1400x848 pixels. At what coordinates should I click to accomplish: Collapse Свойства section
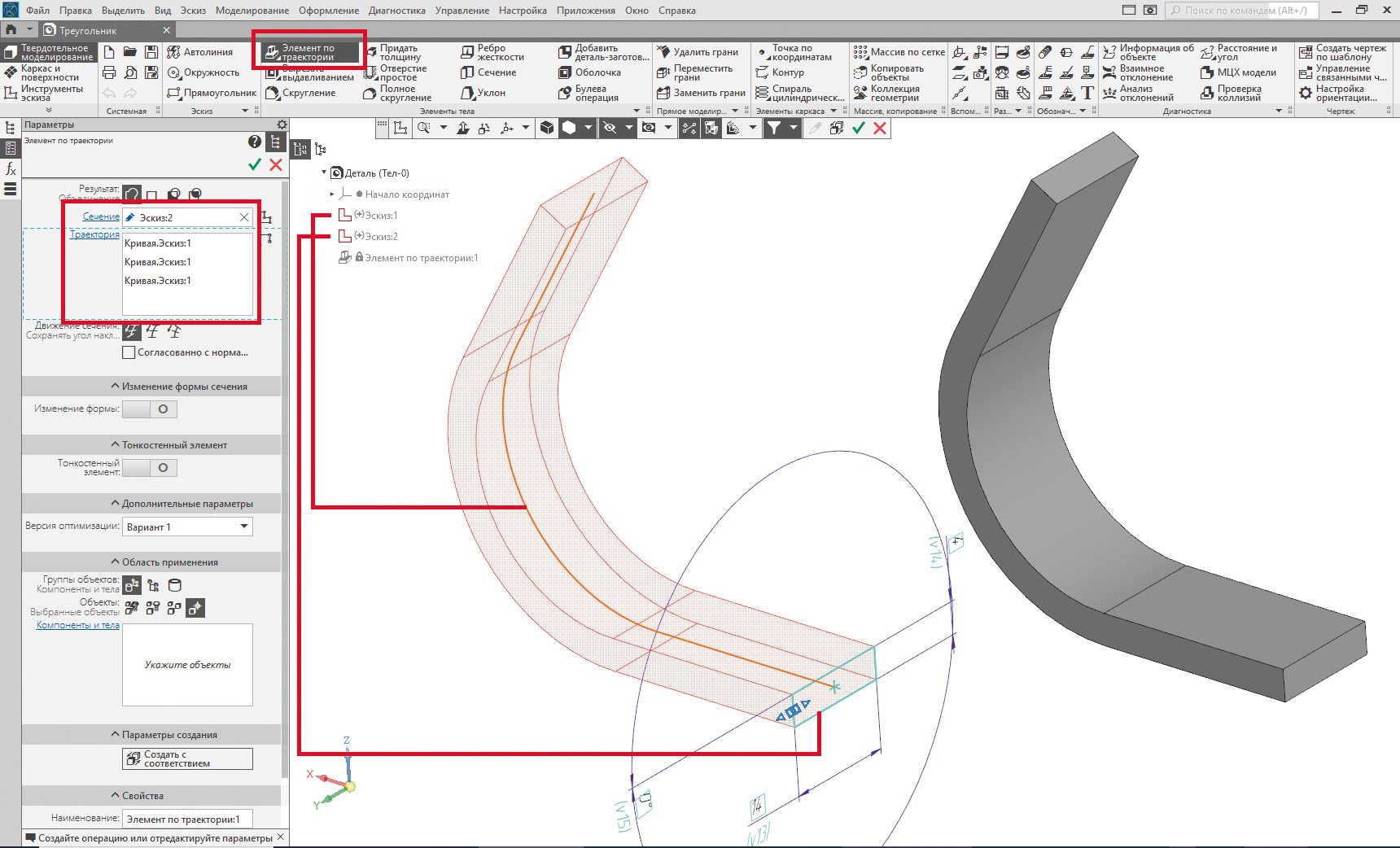(x=151, y=796)
